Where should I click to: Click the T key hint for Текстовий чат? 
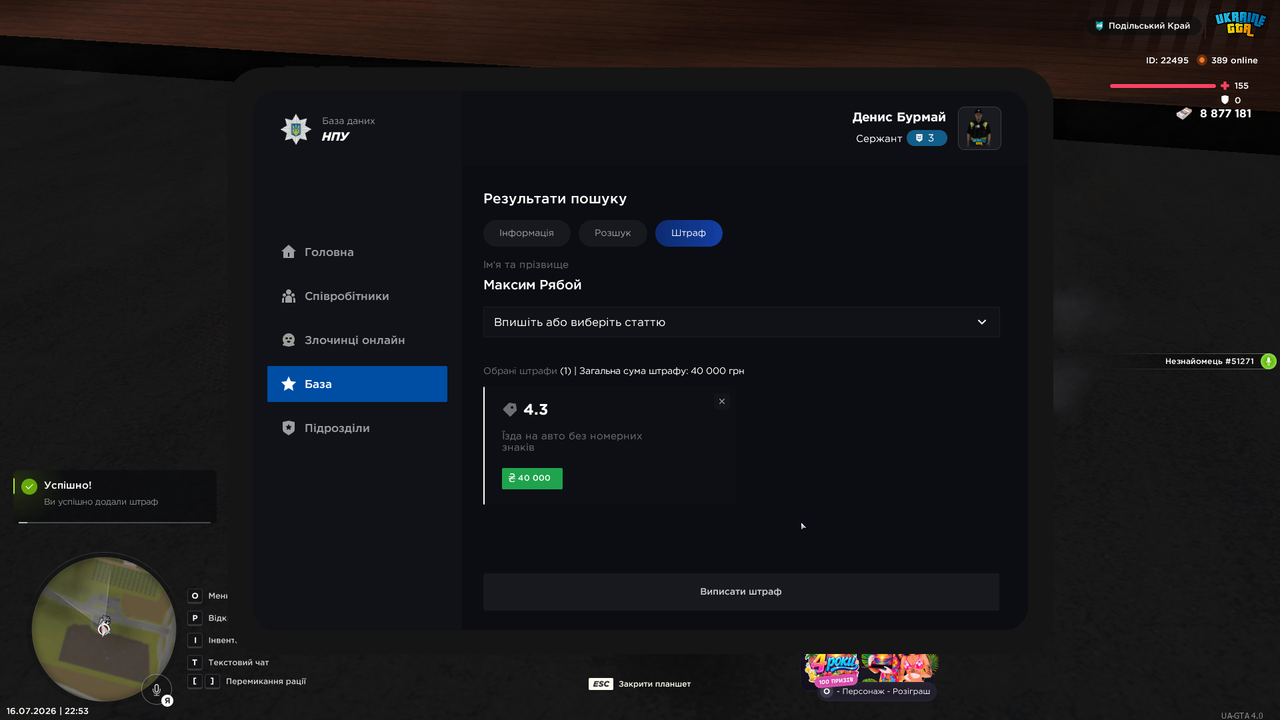[195, 662]
